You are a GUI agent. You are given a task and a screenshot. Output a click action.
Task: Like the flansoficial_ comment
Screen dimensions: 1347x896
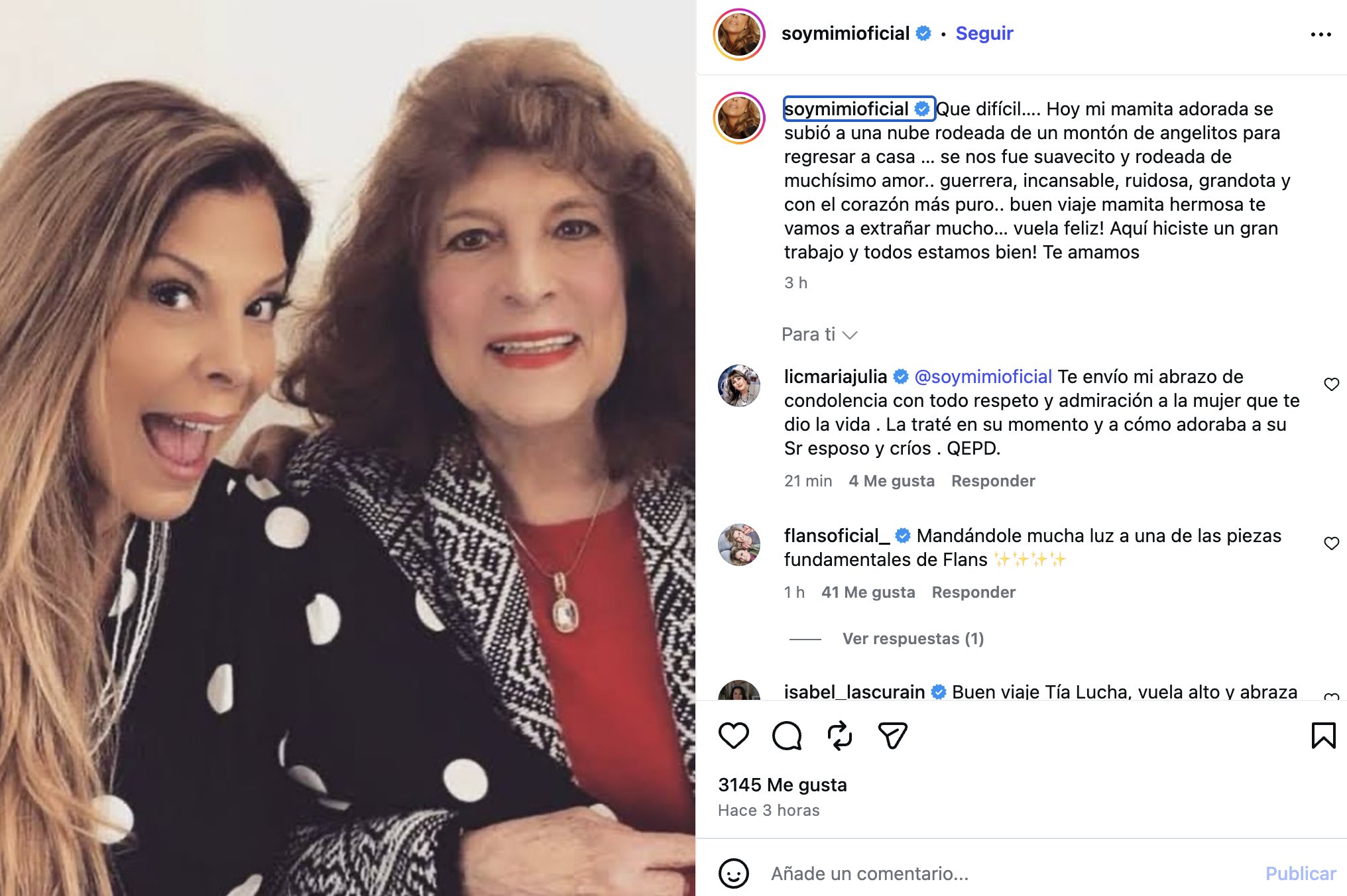pos(1331,543)
